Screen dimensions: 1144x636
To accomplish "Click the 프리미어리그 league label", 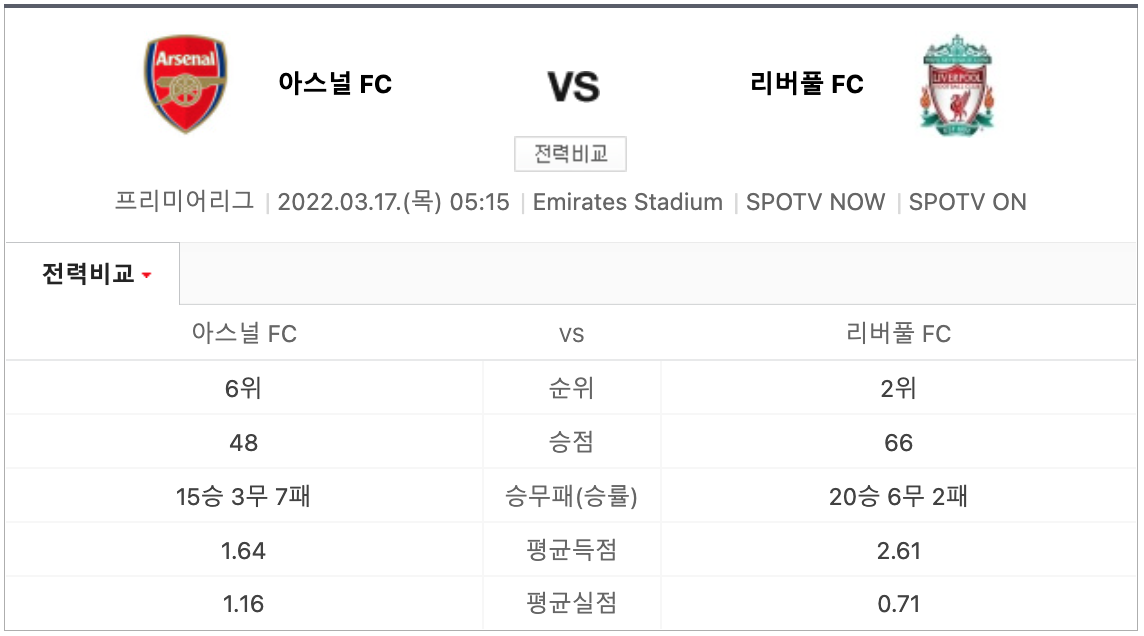I will click(x=185, y=202).
